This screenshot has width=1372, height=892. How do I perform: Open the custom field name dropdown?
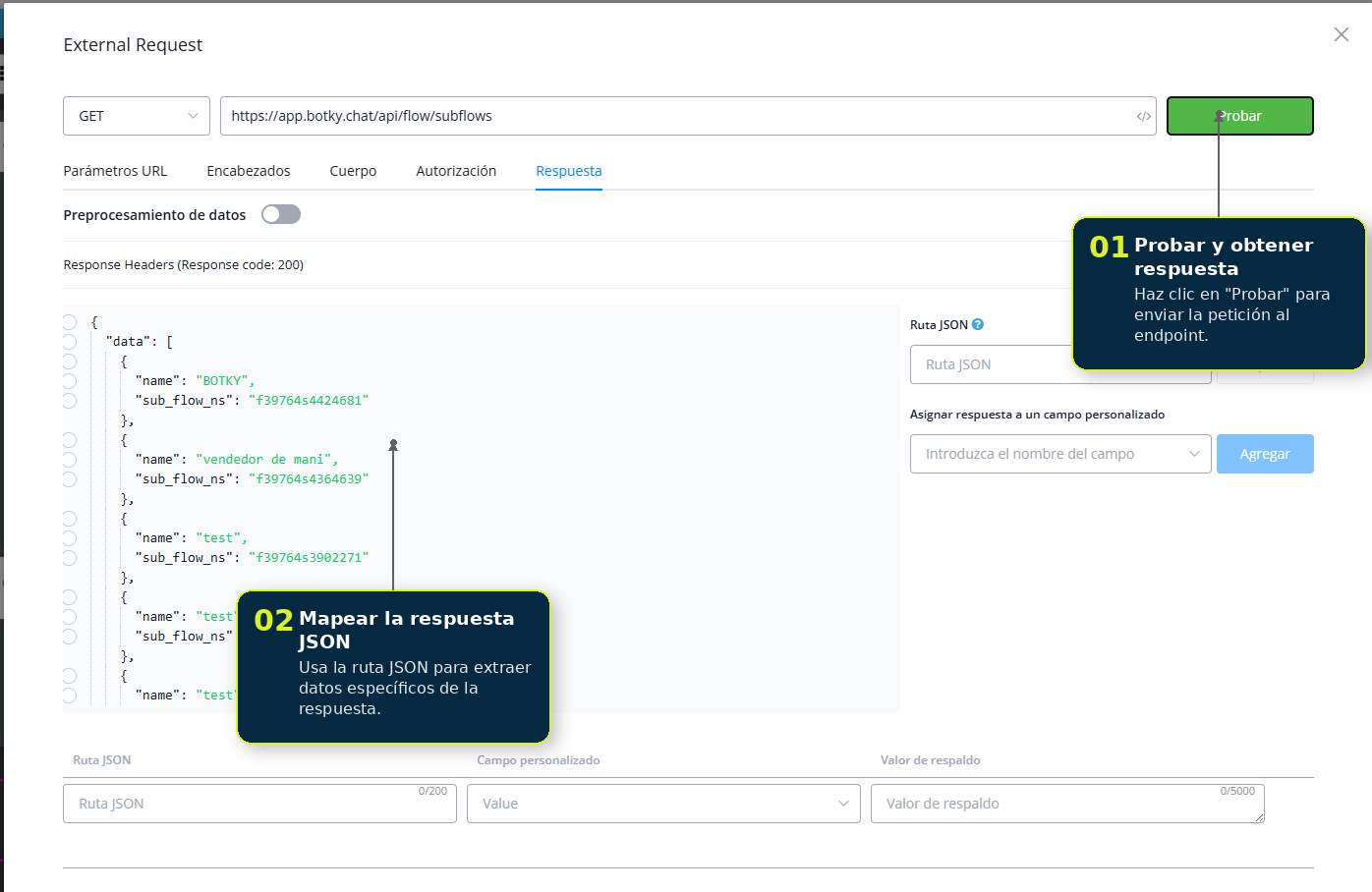tap(1060, 454)
